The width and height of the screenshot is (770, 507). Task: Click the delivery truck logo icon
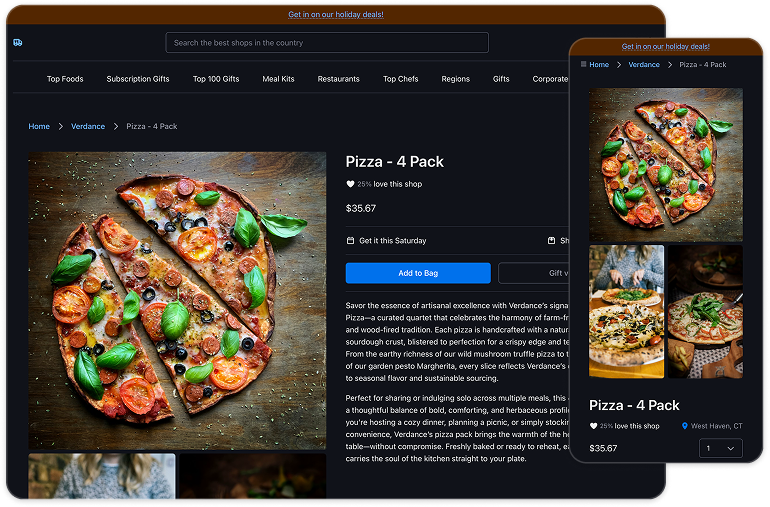point(18,43)
